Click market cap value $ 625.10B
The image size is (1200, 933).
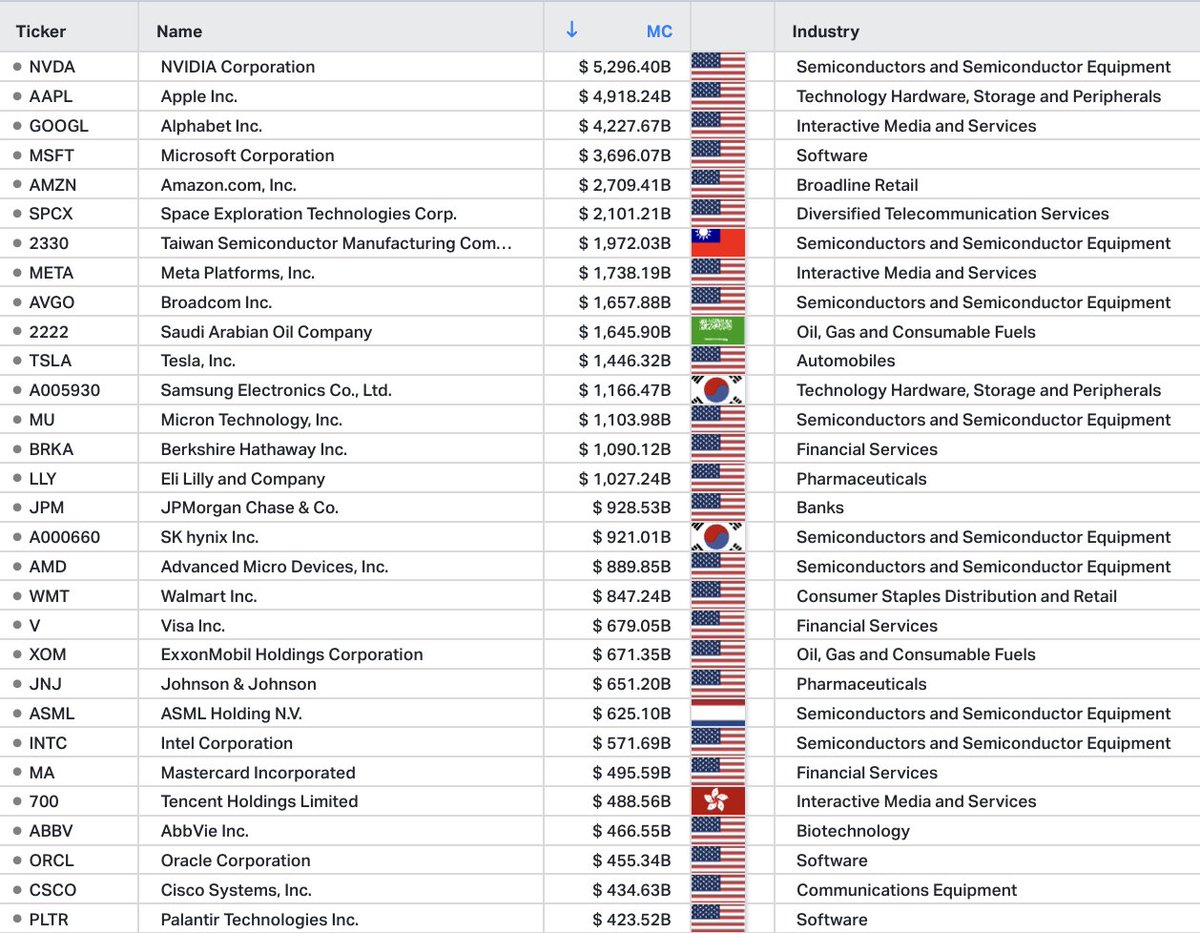(x=632, y=713)
